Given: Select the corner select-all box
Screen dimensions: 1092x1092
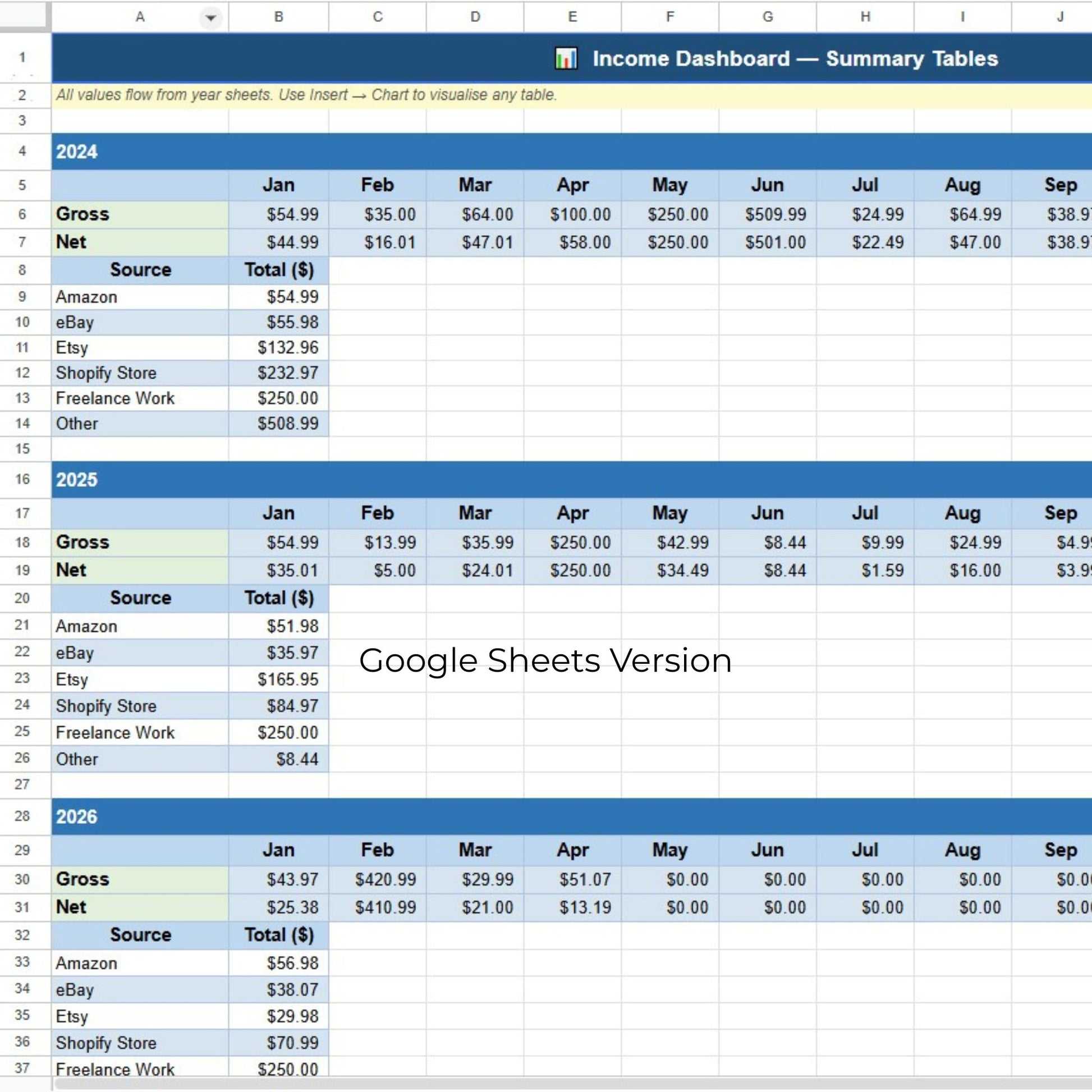Looking at the screenshot, I should point(22,15).
